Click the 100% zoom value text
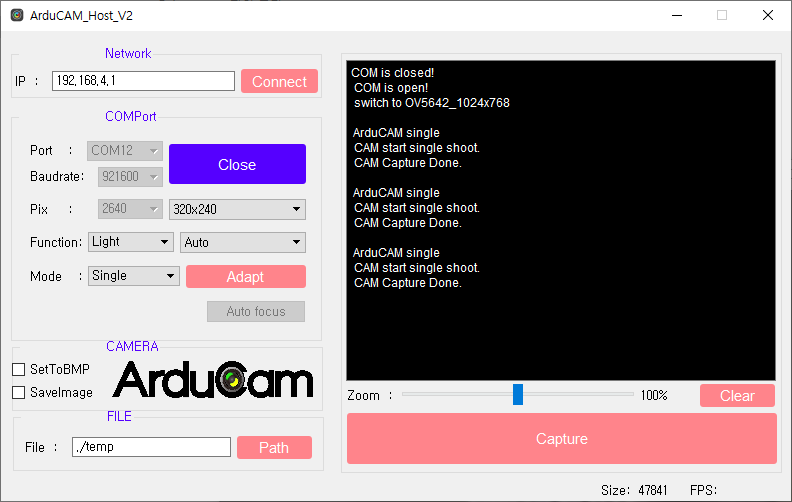 tap(654, 395)
